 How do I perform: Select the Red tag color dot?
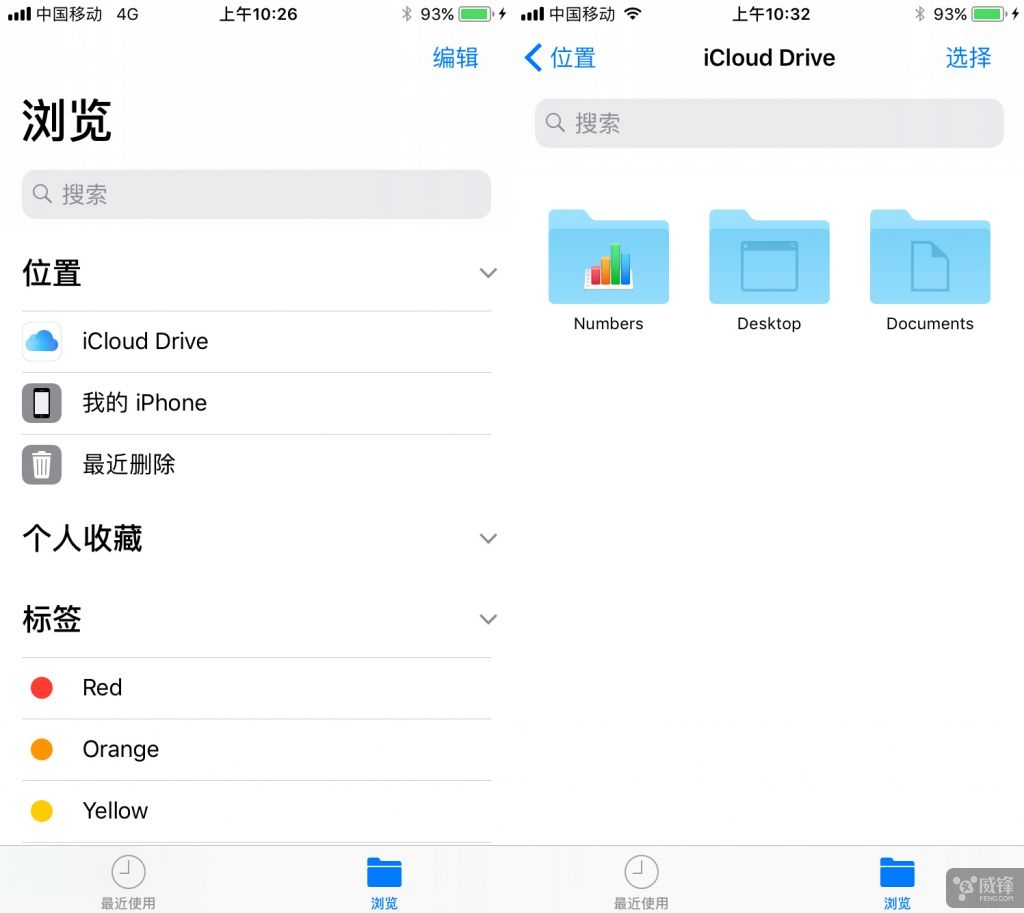(42, 687)
